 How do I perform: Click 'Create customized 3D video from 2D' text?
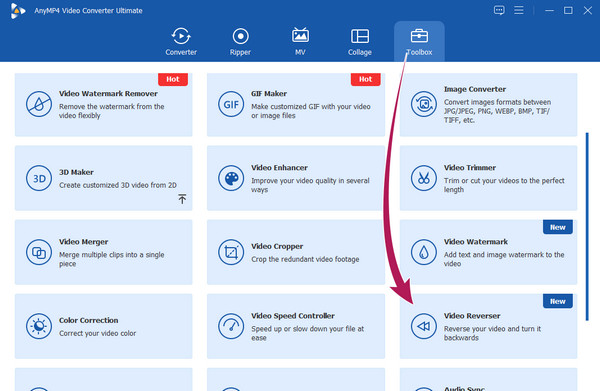click(x=118, y=185)
